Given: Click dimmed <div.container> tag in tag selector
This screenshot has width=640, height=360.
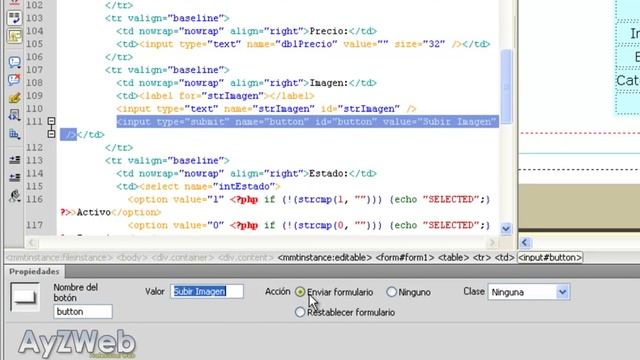Looking at the screenshot, I should [182, 258].
